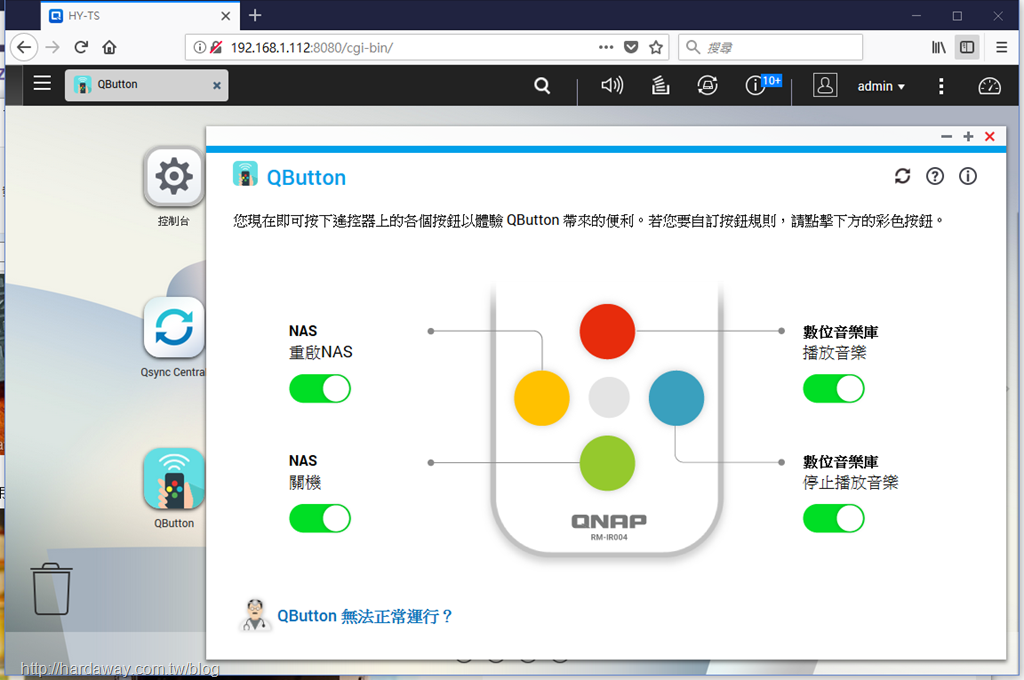Screen dimensions: 1024x680
Task: Toggle the NAS restart rule switch
Action: coord(320,389)
